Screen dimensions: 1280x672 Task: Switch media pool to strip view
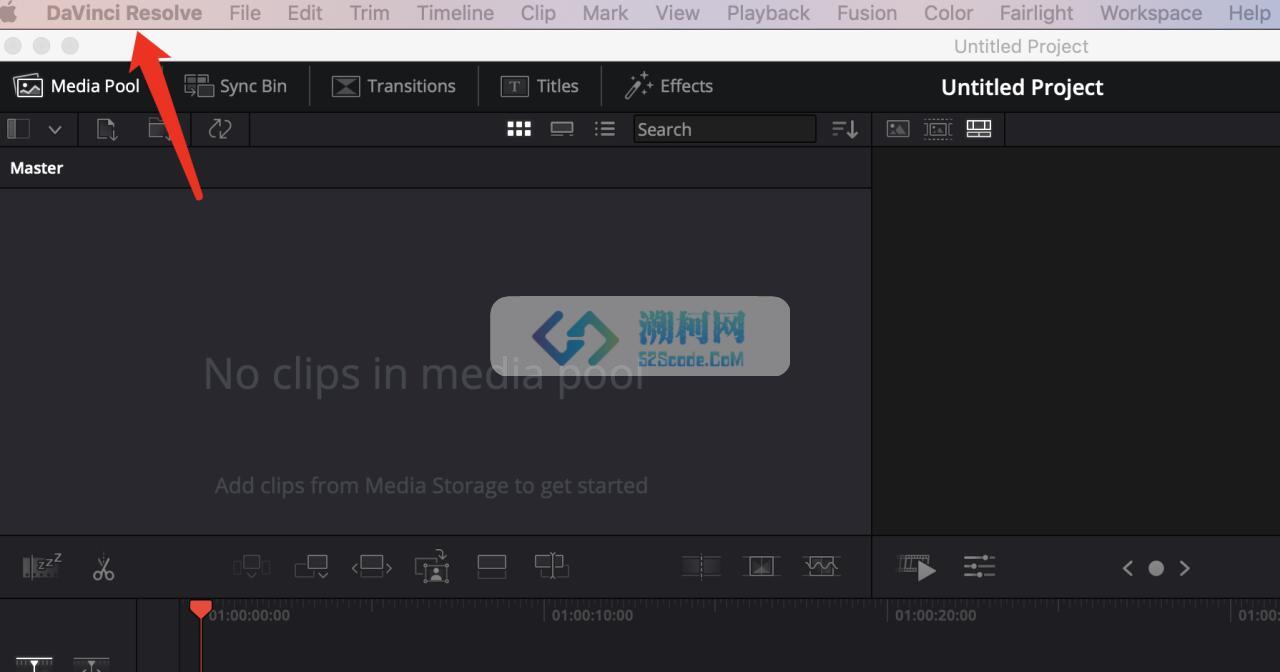[562, 129]
